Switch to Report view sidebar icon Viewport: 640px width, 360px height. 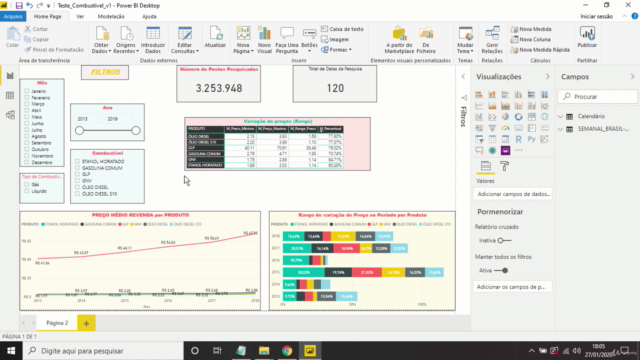click(x=10, y=76)
